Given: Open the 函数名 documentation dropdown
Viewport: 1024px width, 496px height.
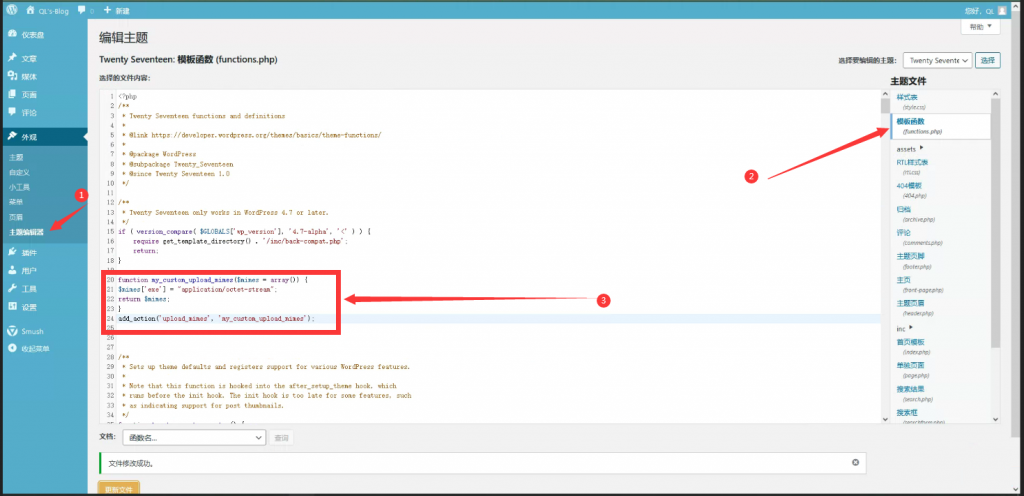Looking at the screenshot, I should point(194,438).
